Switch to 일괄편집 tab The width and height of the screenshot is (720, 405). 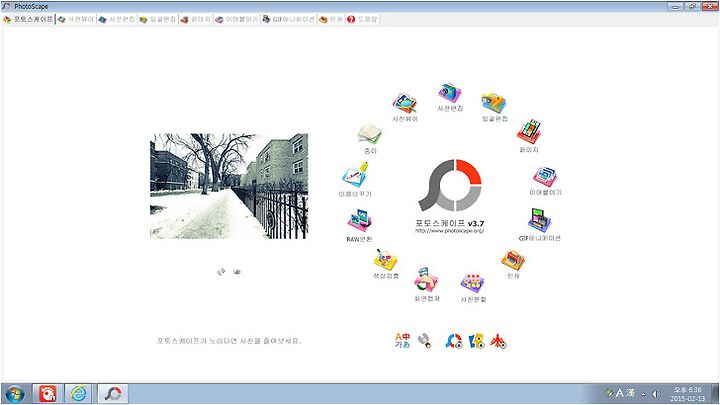coord(158,19)
